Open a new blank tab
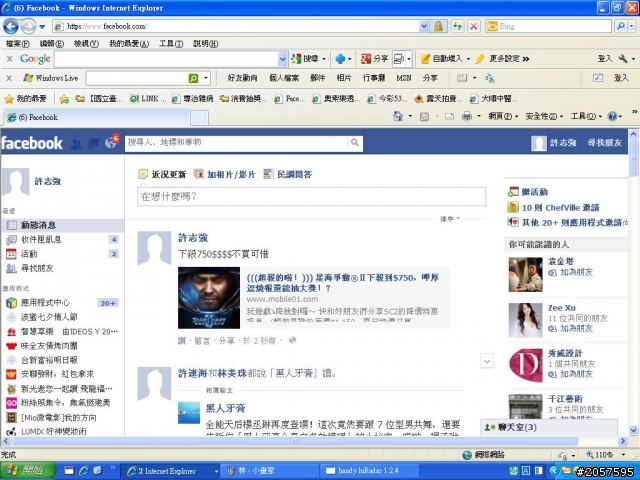Image resolution: width=640 pixels, height=480 pixels. click(x=199, y=118)
